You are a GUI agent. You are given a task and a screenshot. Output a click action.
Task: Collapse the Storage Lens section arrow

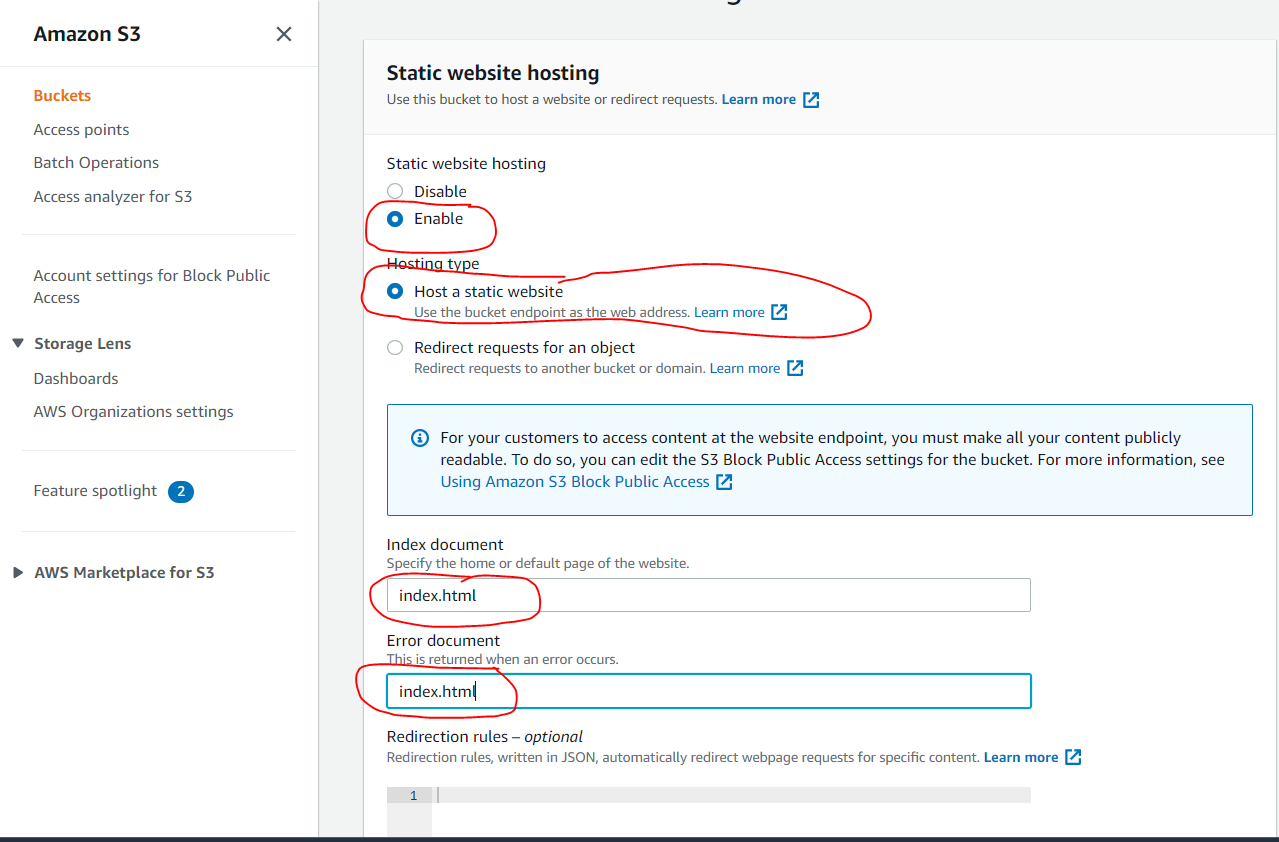coord(17,343)
